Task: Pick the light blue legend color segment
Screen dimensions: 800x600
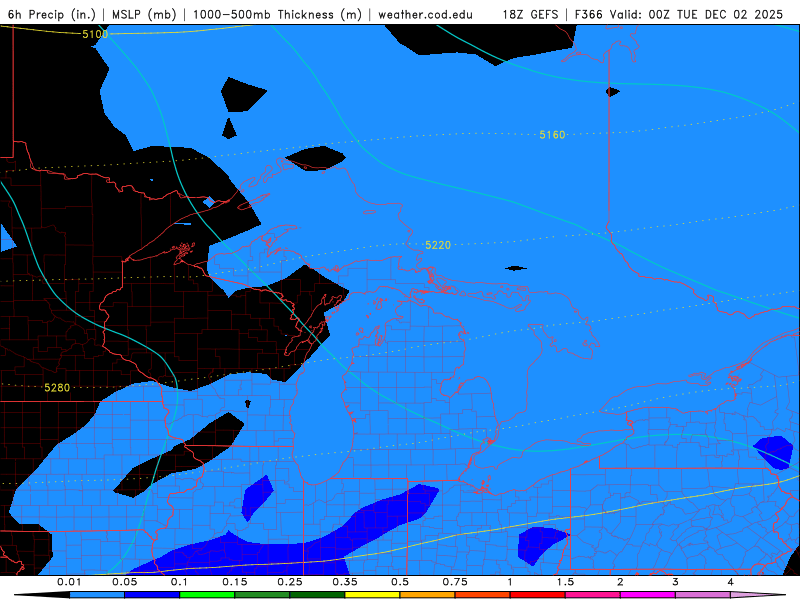Action: coord(97,595)
